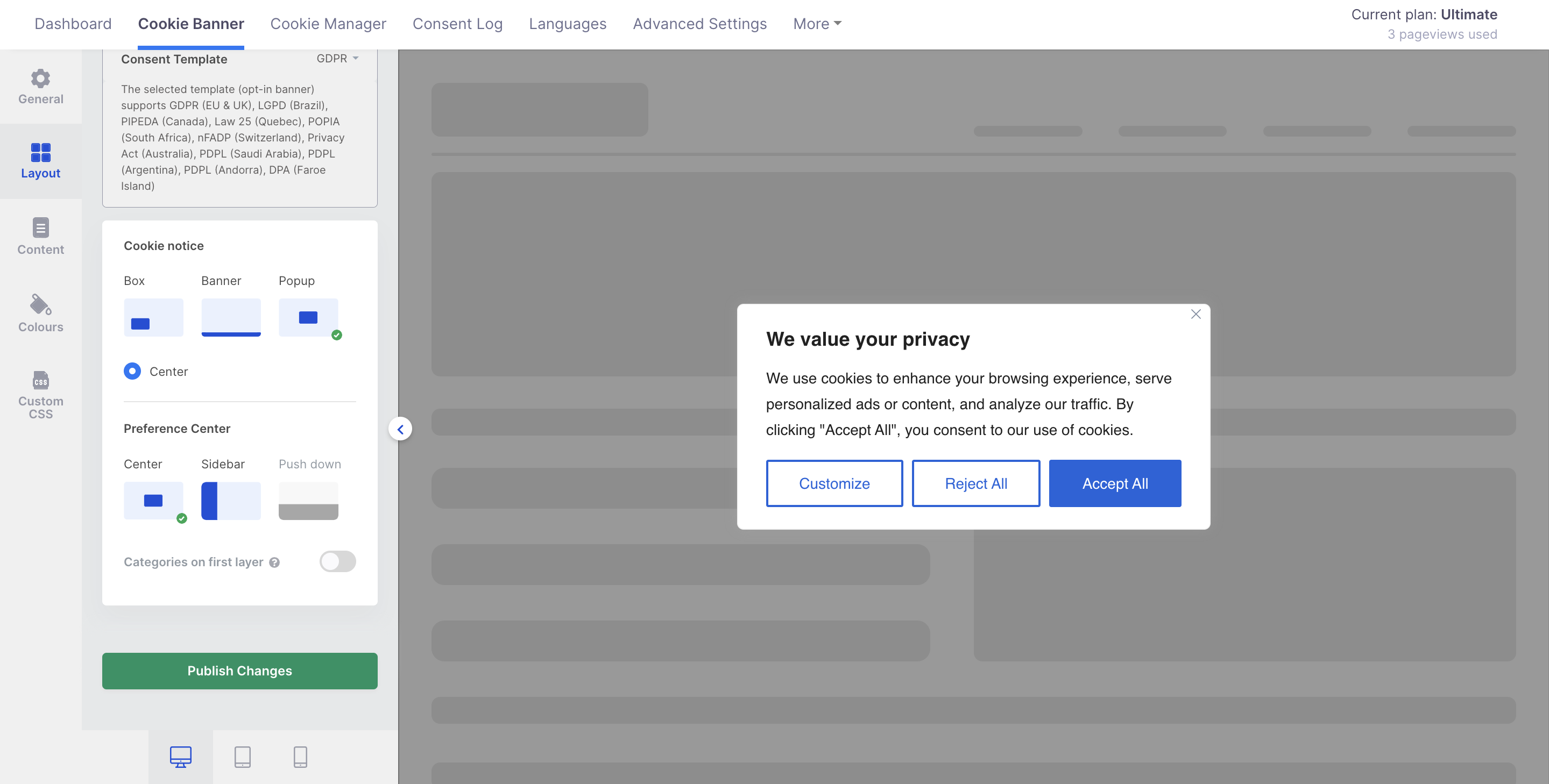Screen dimensions: 1549x784
Task: Click Accept All in the cookie popup
Action: (x=1114, y=483)
